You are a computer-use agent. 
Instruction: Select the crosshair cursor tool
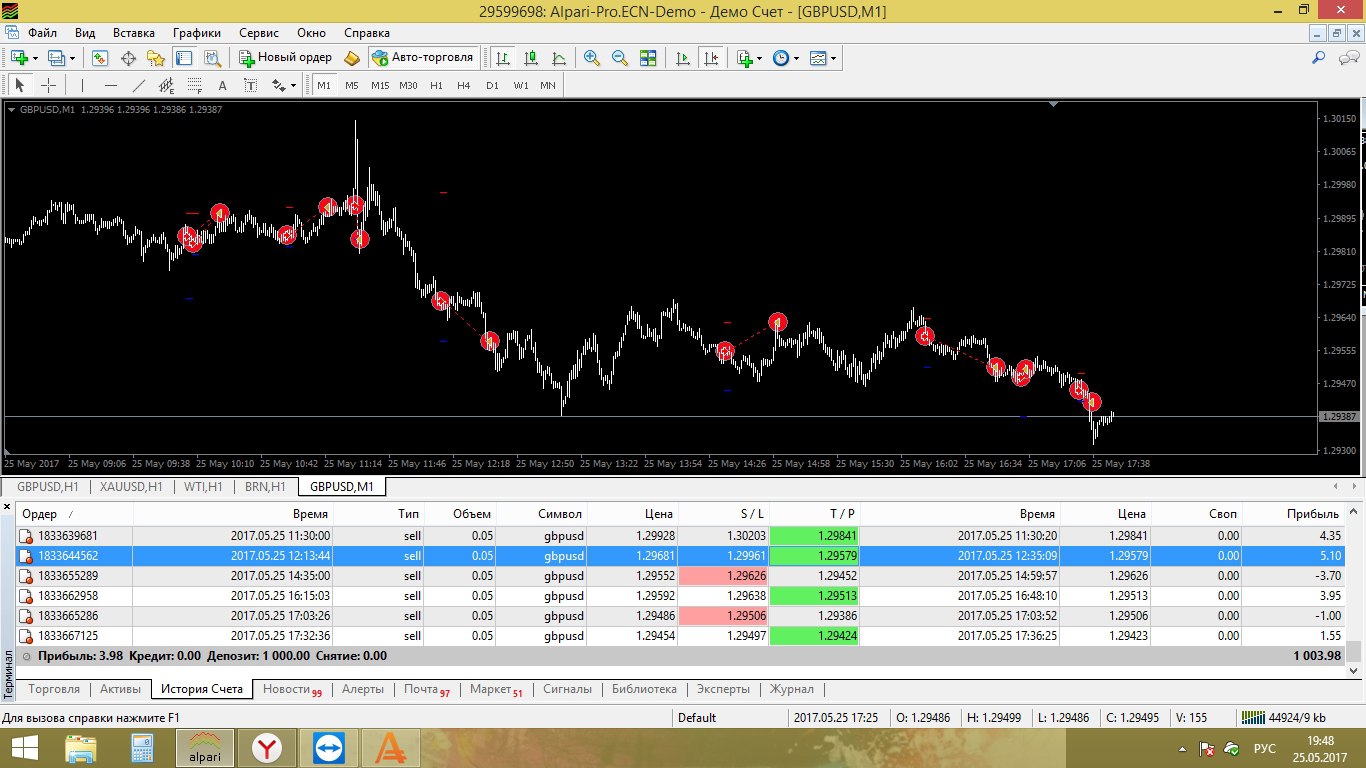pos(48,85)
